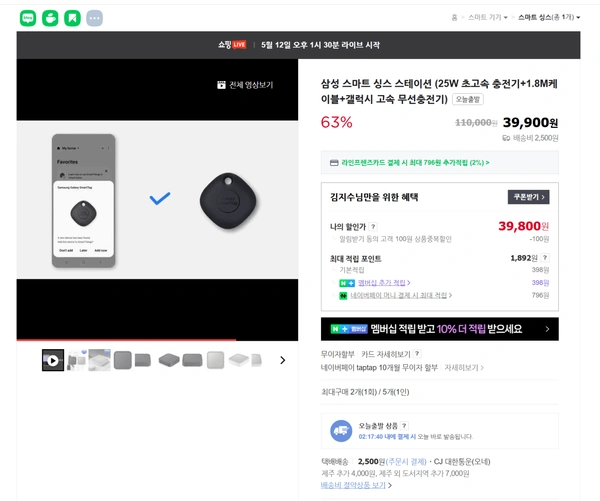Select the second product thumbnail image
This screenshot has height=501, width=600.
pyautogui.click(x=77, y=360)
